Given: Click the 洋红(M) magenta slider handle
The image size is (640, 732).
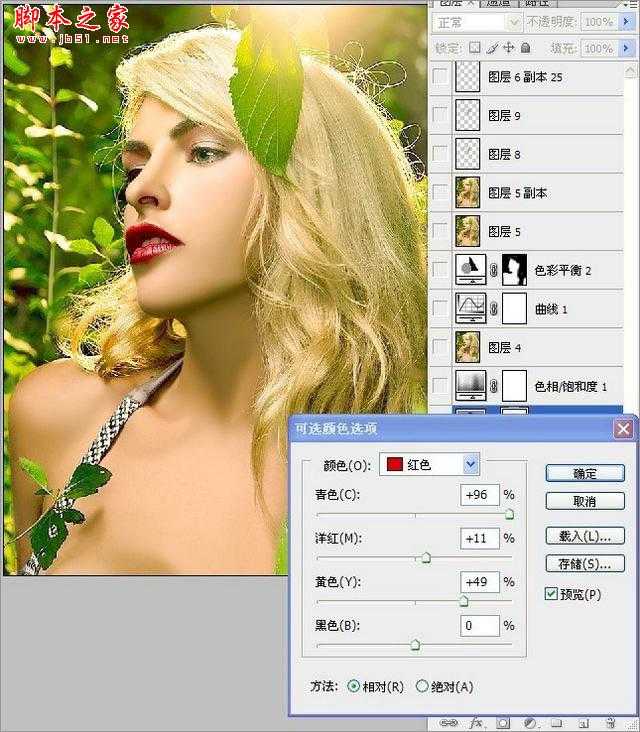Looking at the screenshot, I should tap(426, 558).
